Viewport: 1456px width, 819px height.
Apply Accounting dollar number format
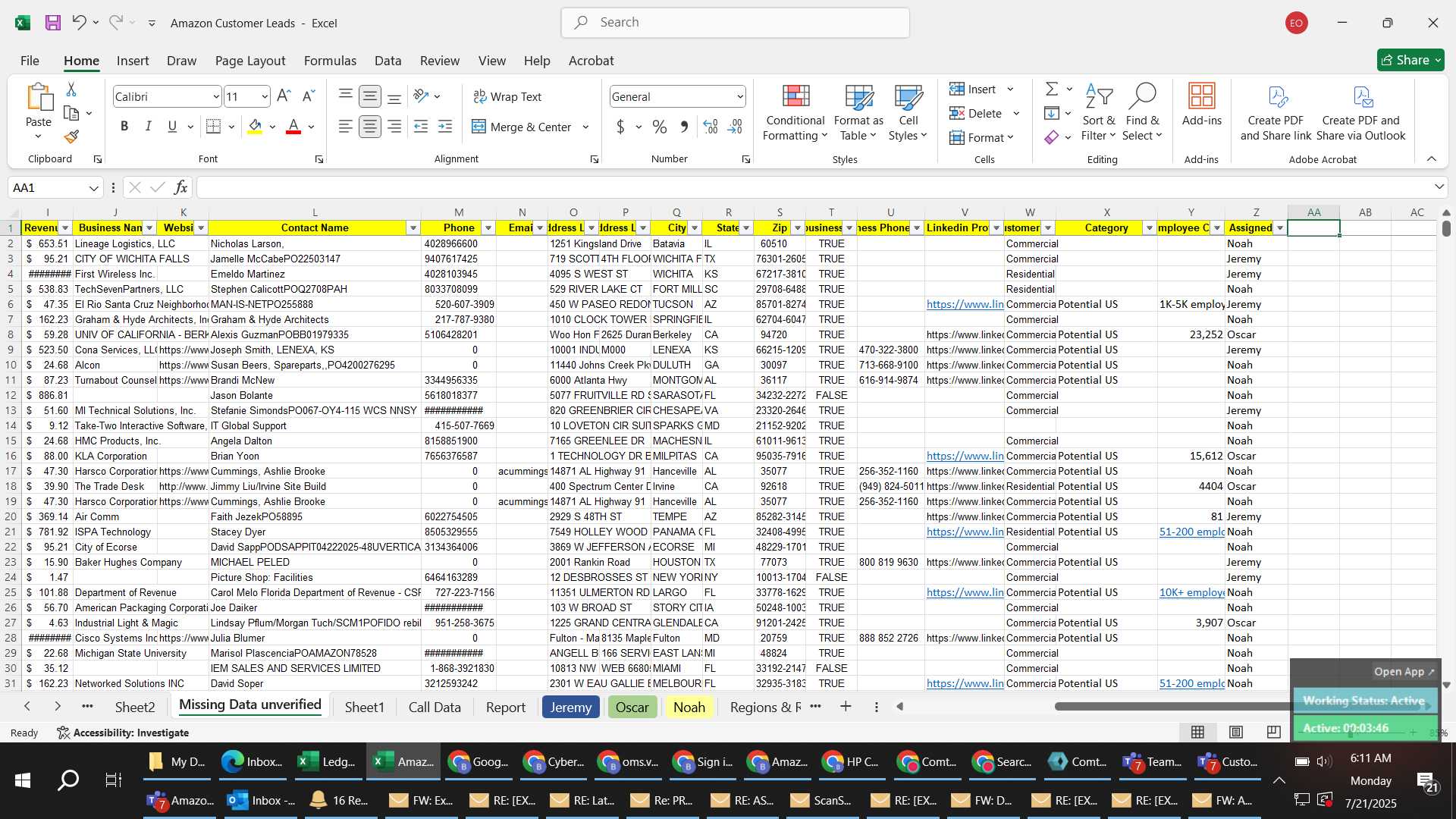pos(620,127)
